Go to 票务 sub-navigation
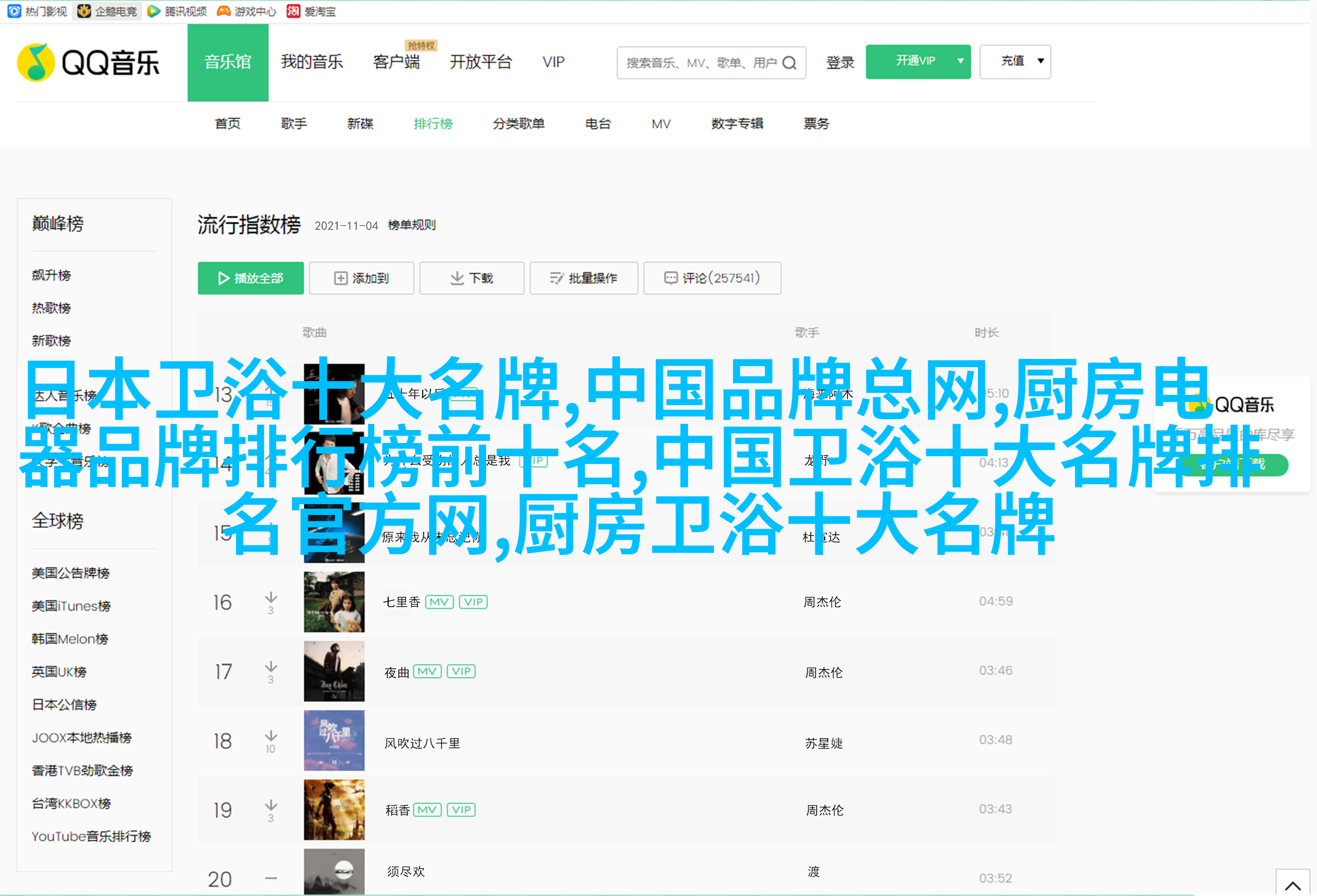The width and height of the screenshot is (1317, 896). (816, 124)
